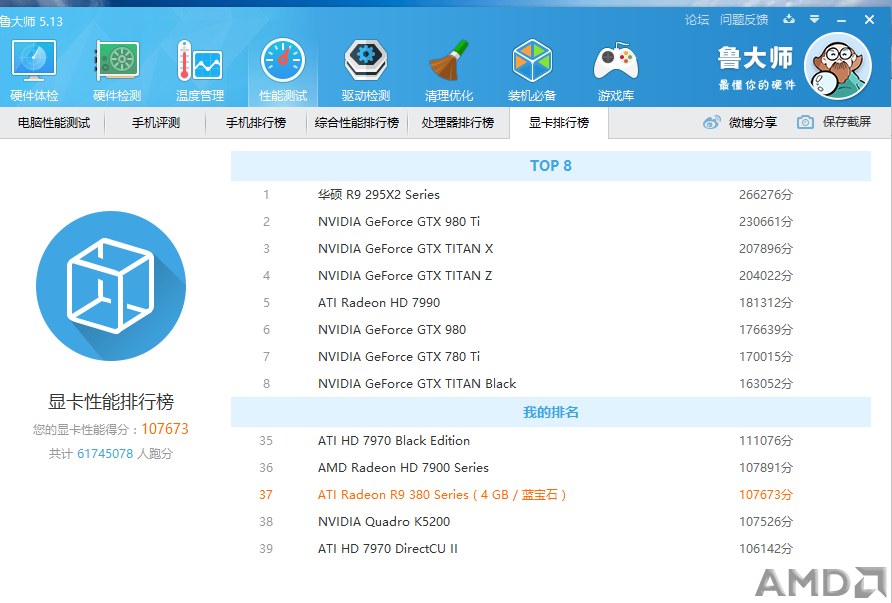Click the 鲁大师 brand logo text
This screenshot has height=603, width=892.
point(755,59)
